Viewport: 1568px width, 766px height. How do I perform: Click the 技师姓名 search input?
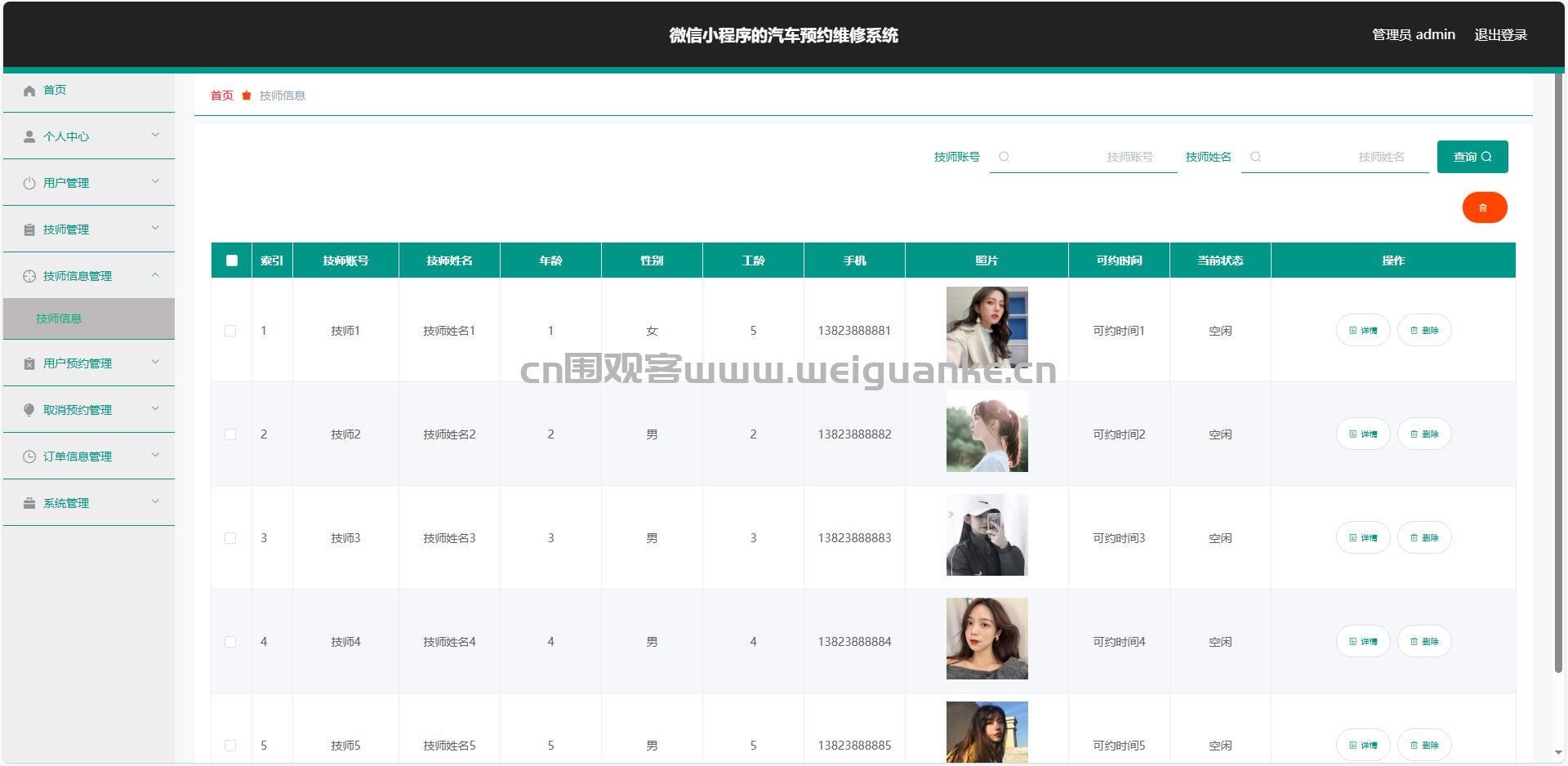coord(1335,157)
